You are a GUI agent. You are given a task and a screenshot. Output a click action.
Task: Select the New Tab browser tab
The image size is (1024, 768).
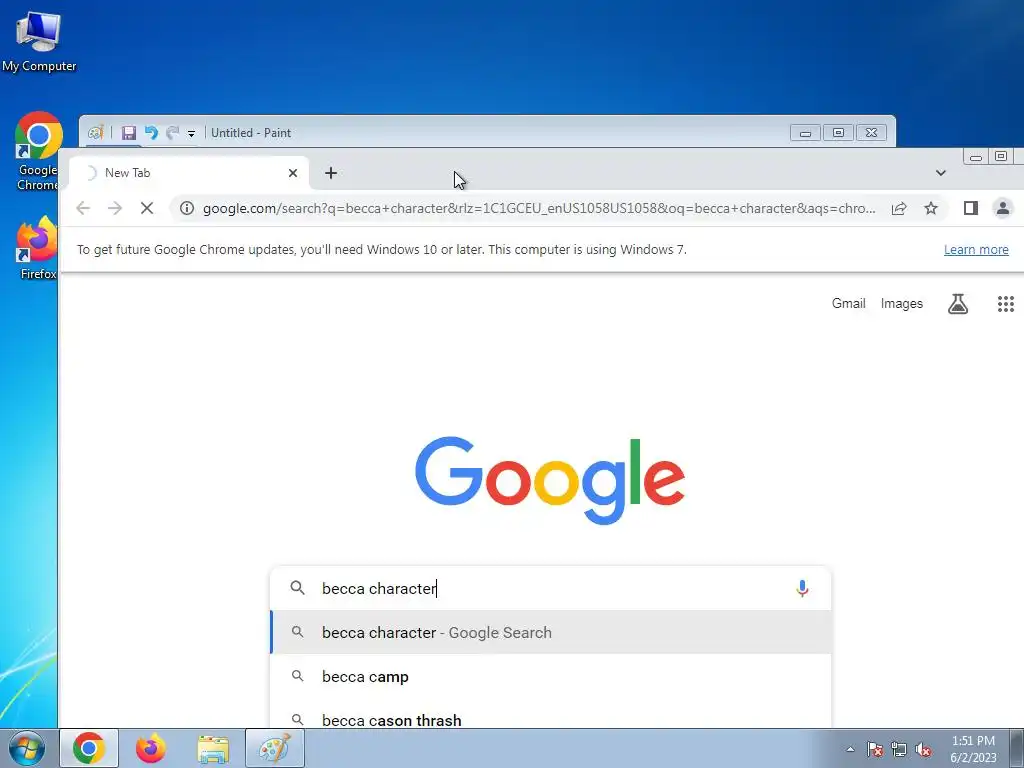click(188, 173)
